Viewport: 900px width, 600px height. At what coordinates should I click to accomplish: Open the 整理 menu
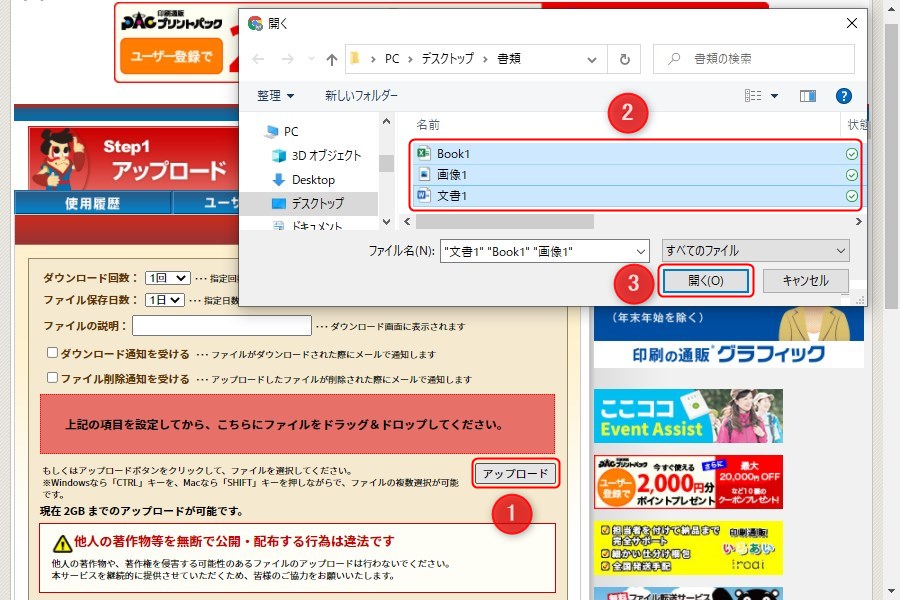[275, 96]
